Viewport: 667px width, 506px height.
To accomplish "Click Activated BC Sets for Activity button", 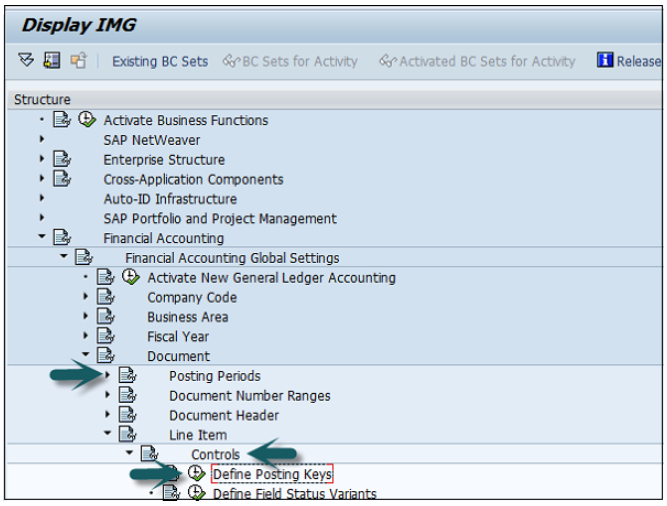I will click(x=478, y=61).
